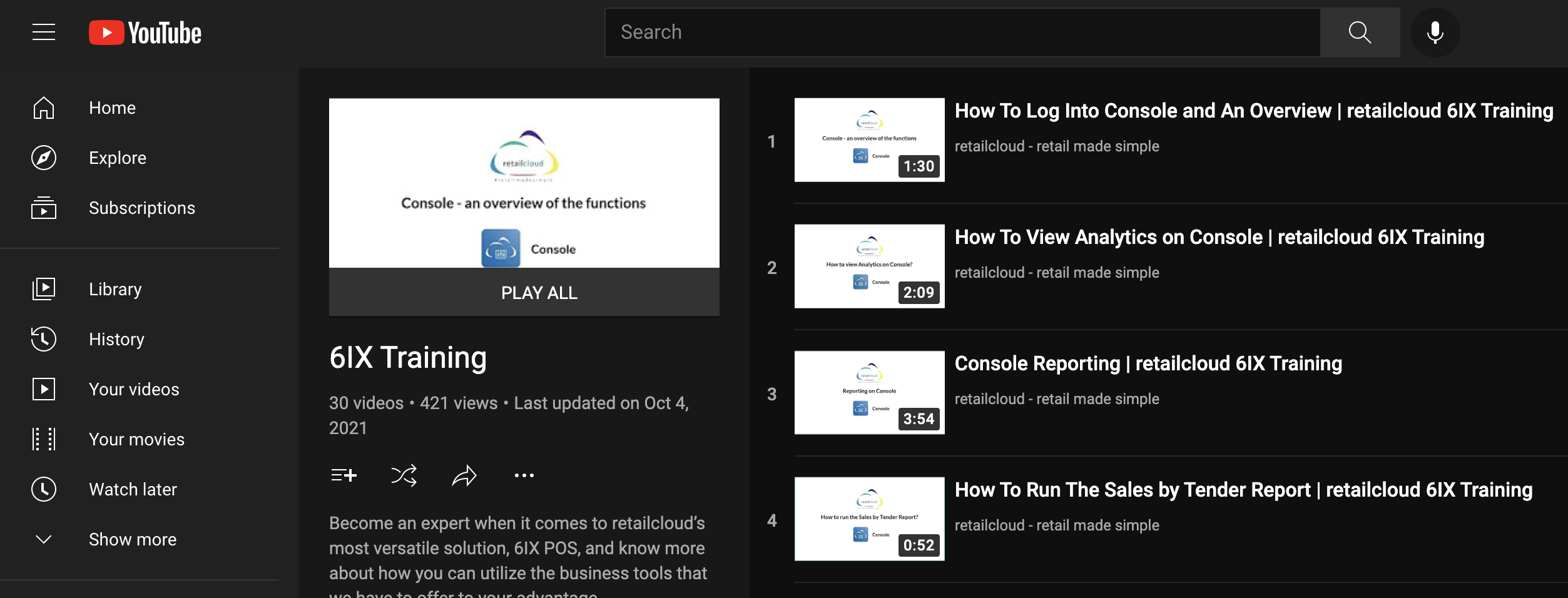Image resolution: width=1568 pixels, height=598 pixels.
Task: Save playlist with the add-to-library icon
Action: click(x=344, y=476)
